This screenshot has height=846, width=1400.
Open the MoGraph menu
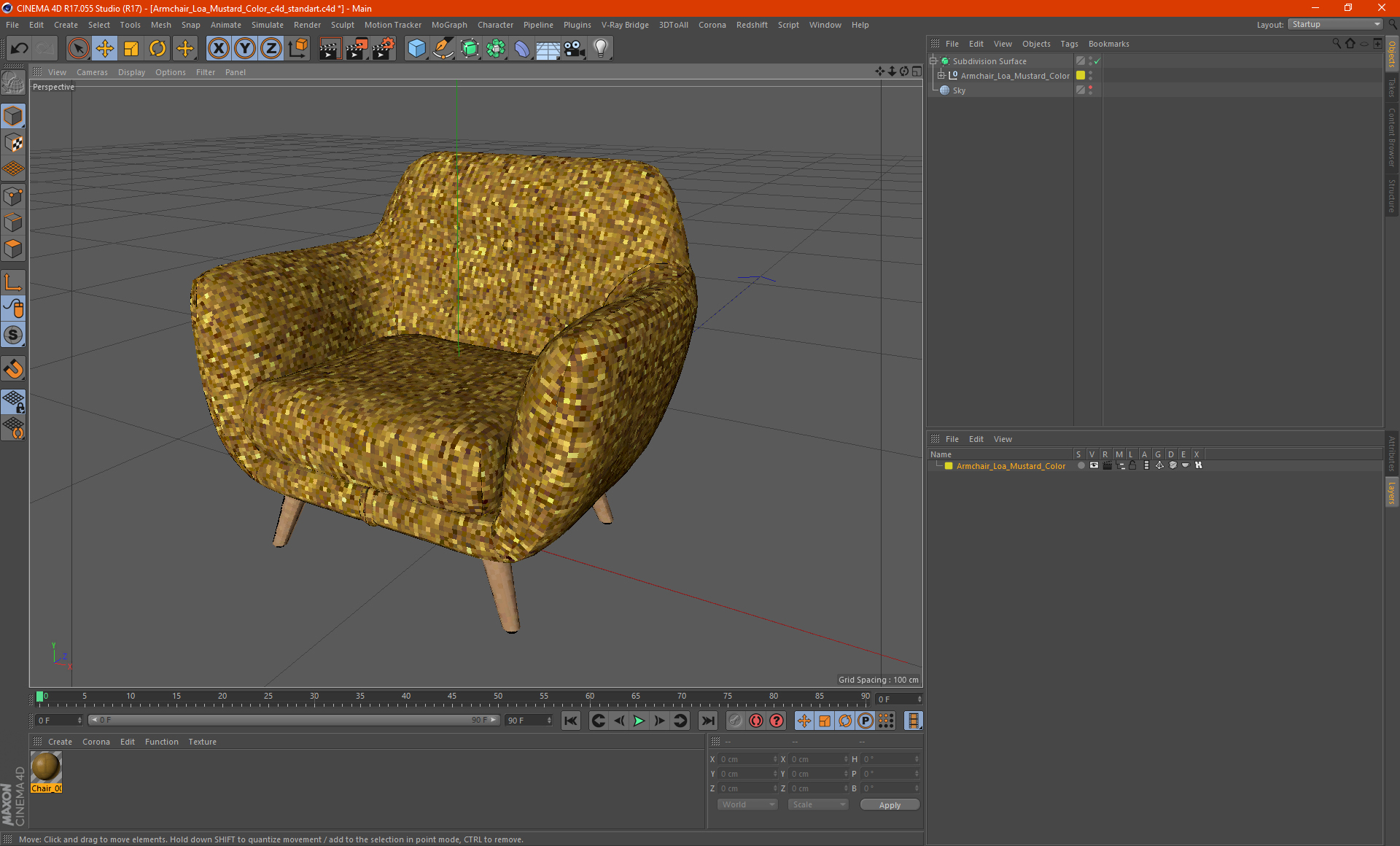[x=449, y=25]
